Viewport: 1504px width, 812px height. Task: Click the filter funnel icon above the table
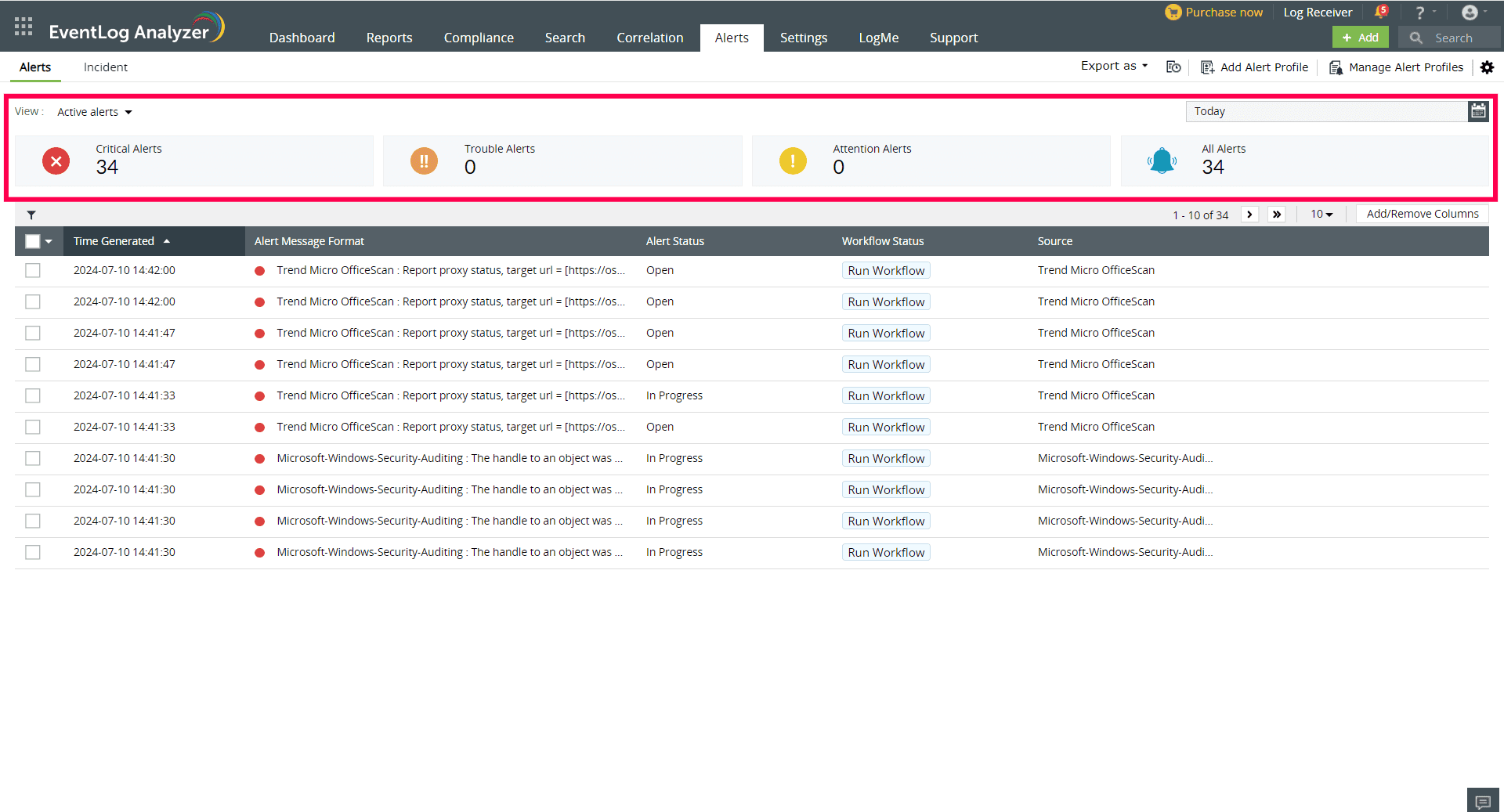[x=31, y=214]
